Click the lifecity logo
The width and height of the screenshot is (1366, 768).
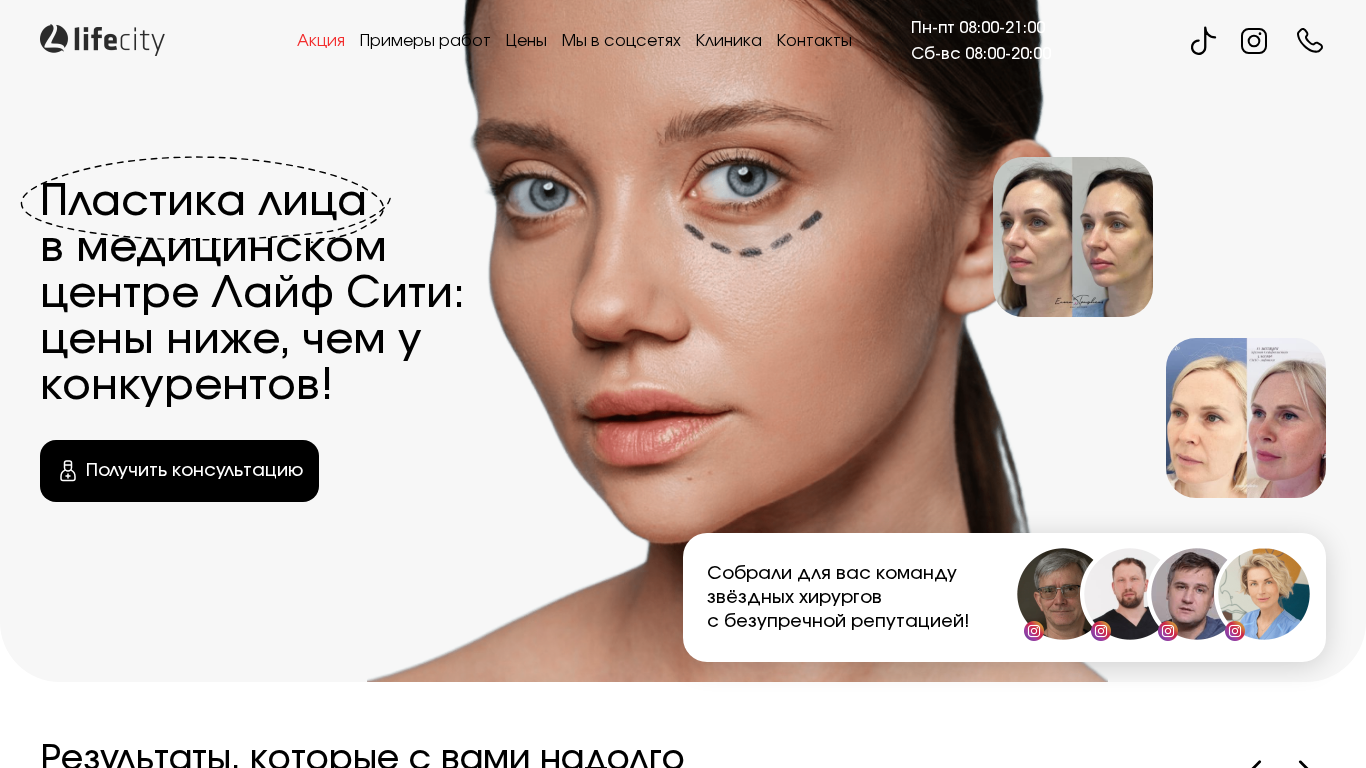pyautogui.click(x=102, y=40)
